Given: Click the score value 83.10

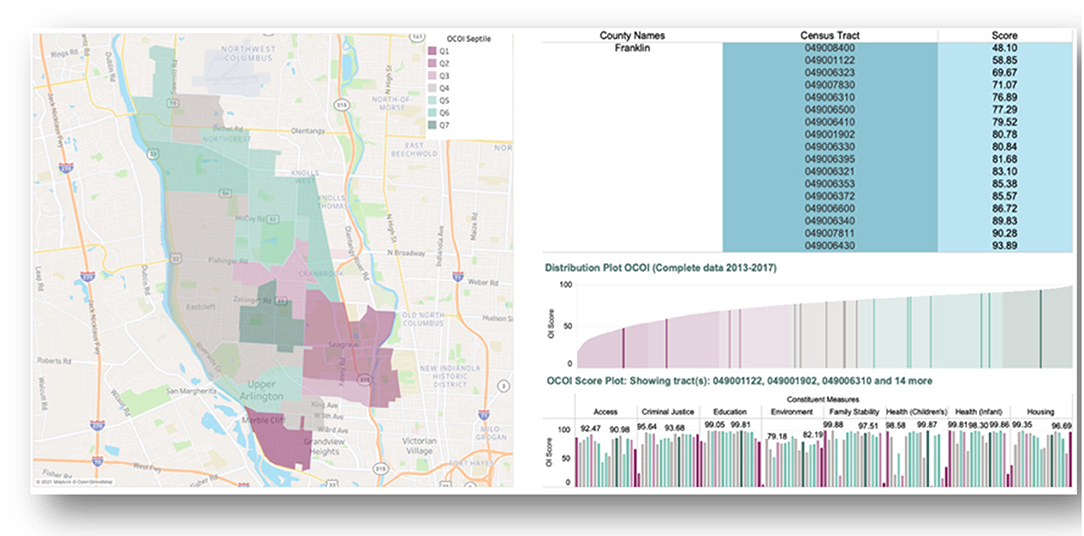Looking at the screenshot, I should tap(1004, 172).
